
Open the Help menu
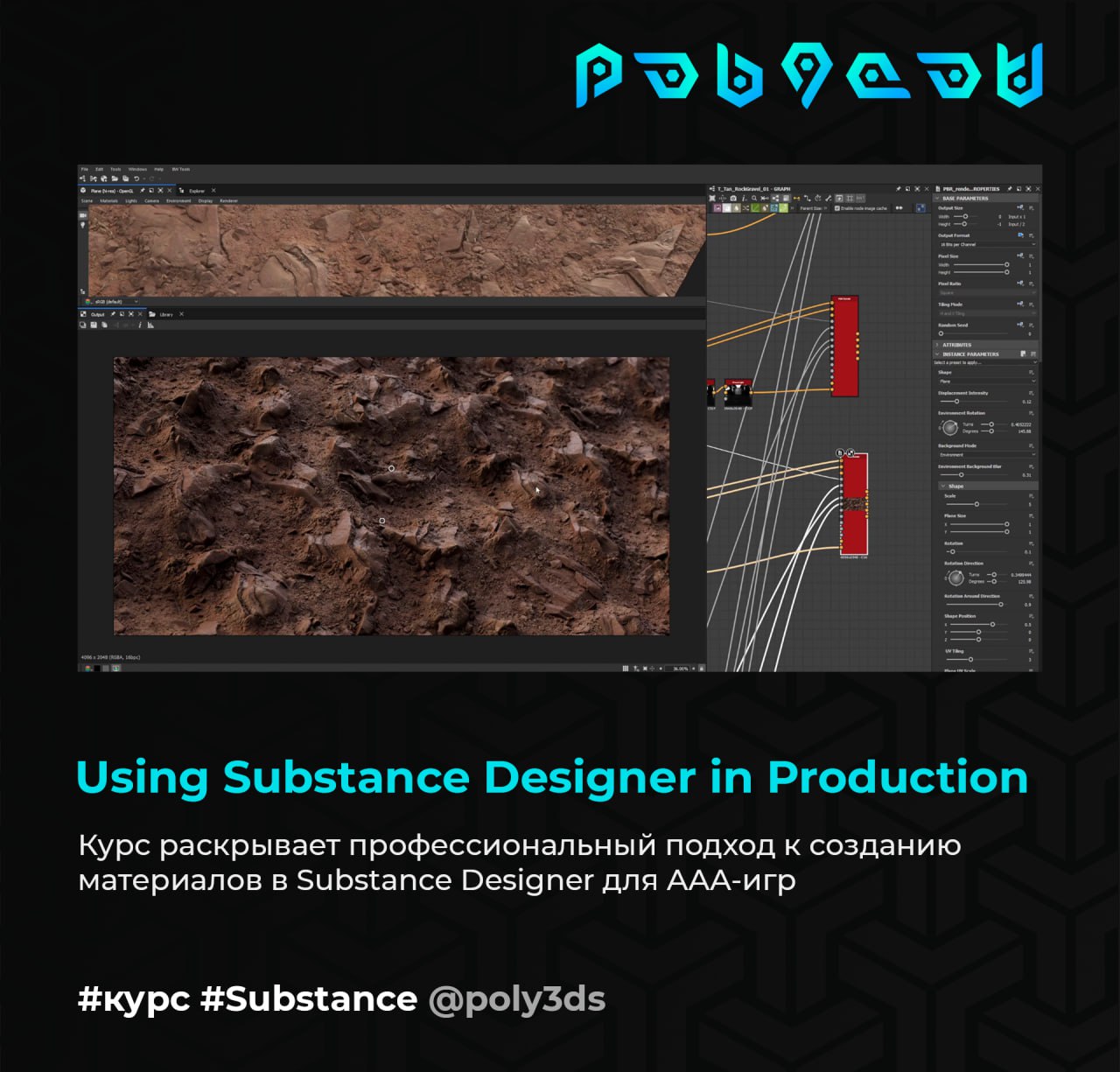click(x=159, y=170)
